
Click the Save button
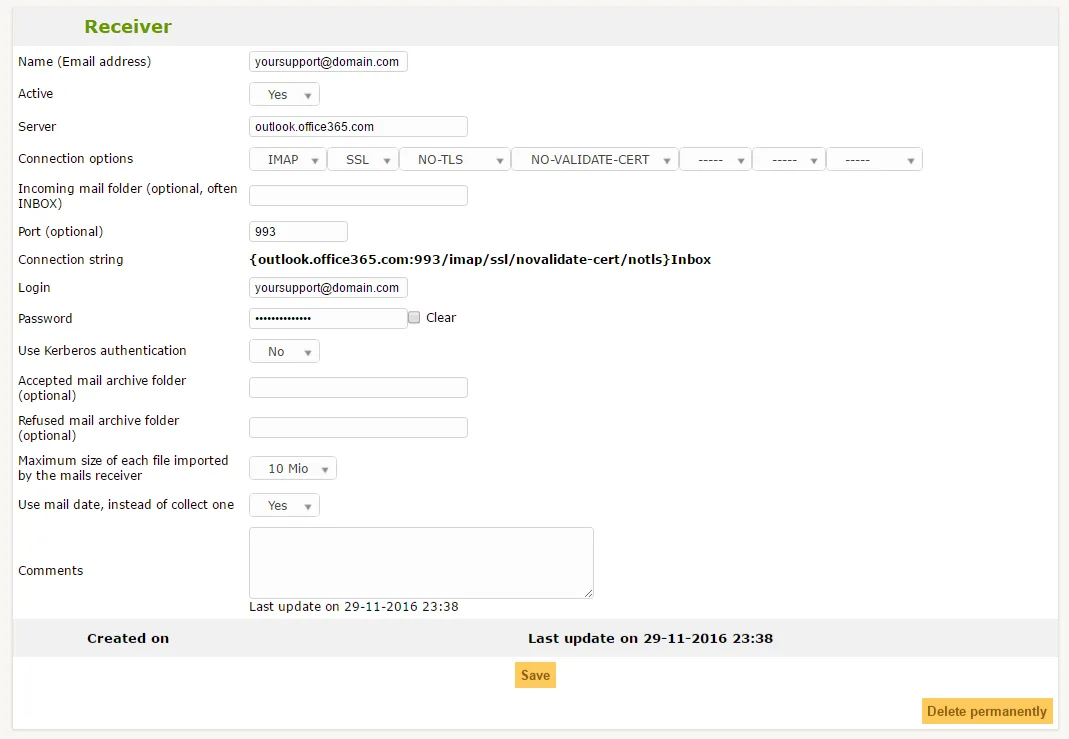pos(535,675)
